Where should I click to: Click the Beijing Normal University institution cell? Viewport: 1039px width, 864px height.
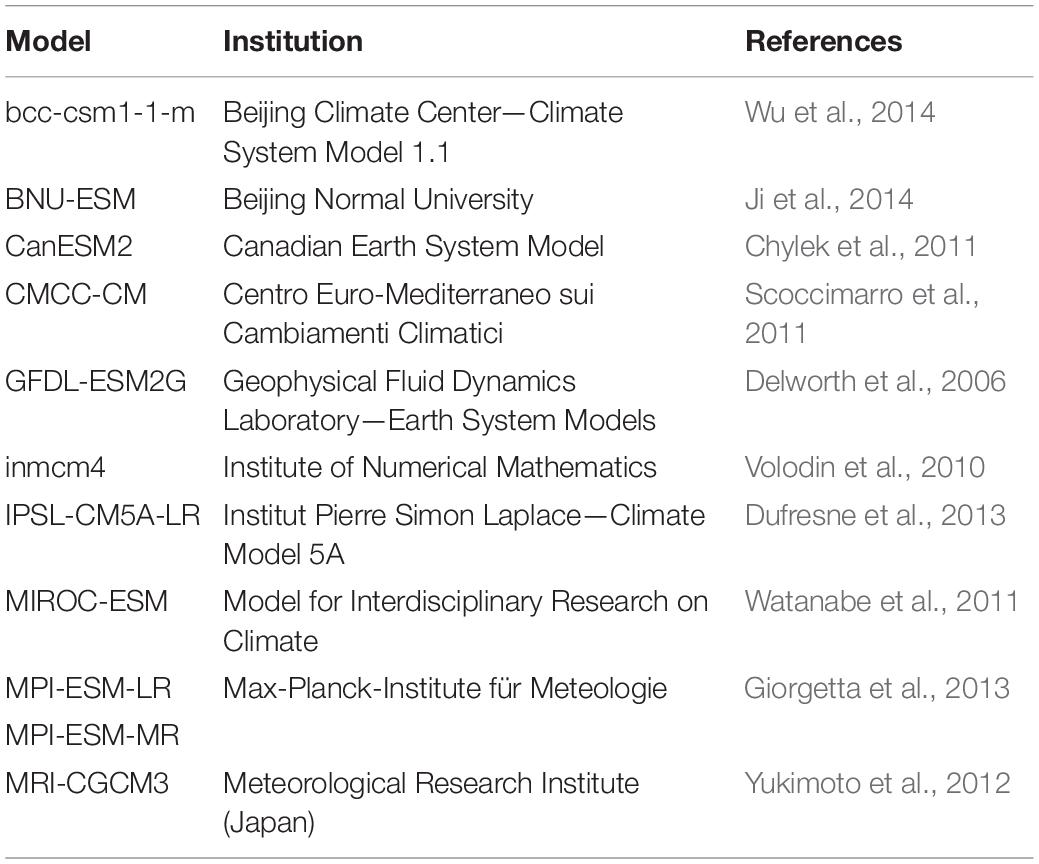(x=378, y=199)
